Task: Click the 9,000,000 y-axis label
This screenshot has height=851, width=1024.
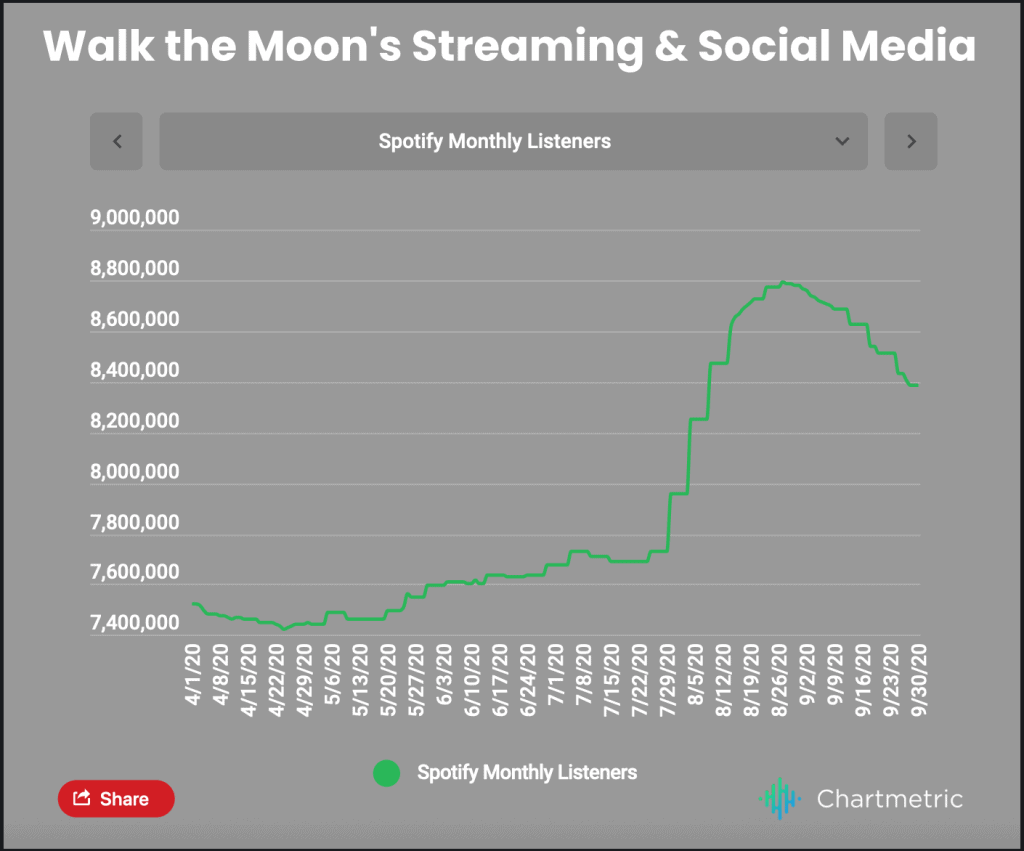Action: (x=135, y=217)
